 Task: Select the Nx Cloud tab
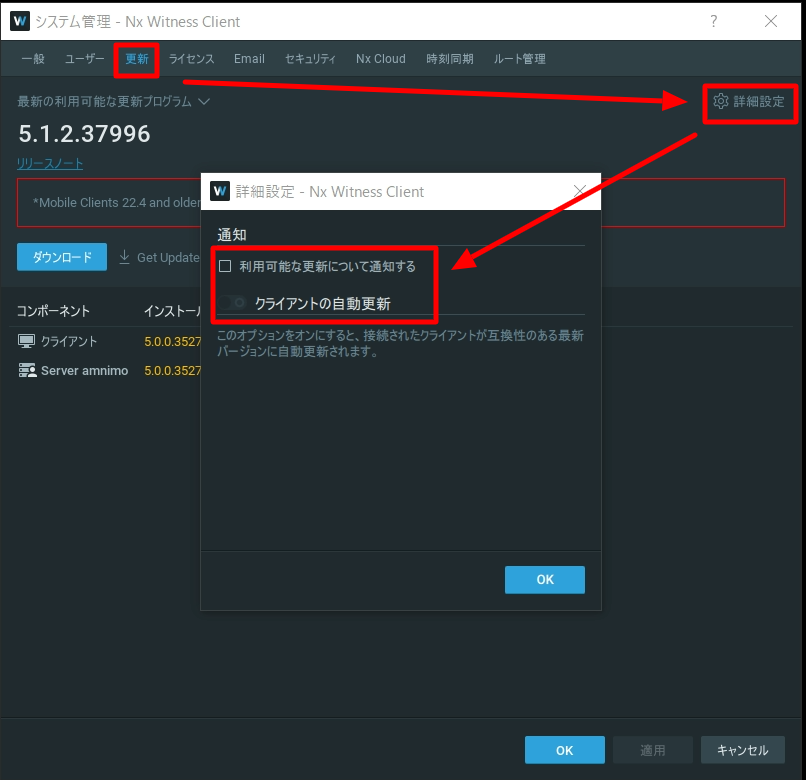pos(381,59)
